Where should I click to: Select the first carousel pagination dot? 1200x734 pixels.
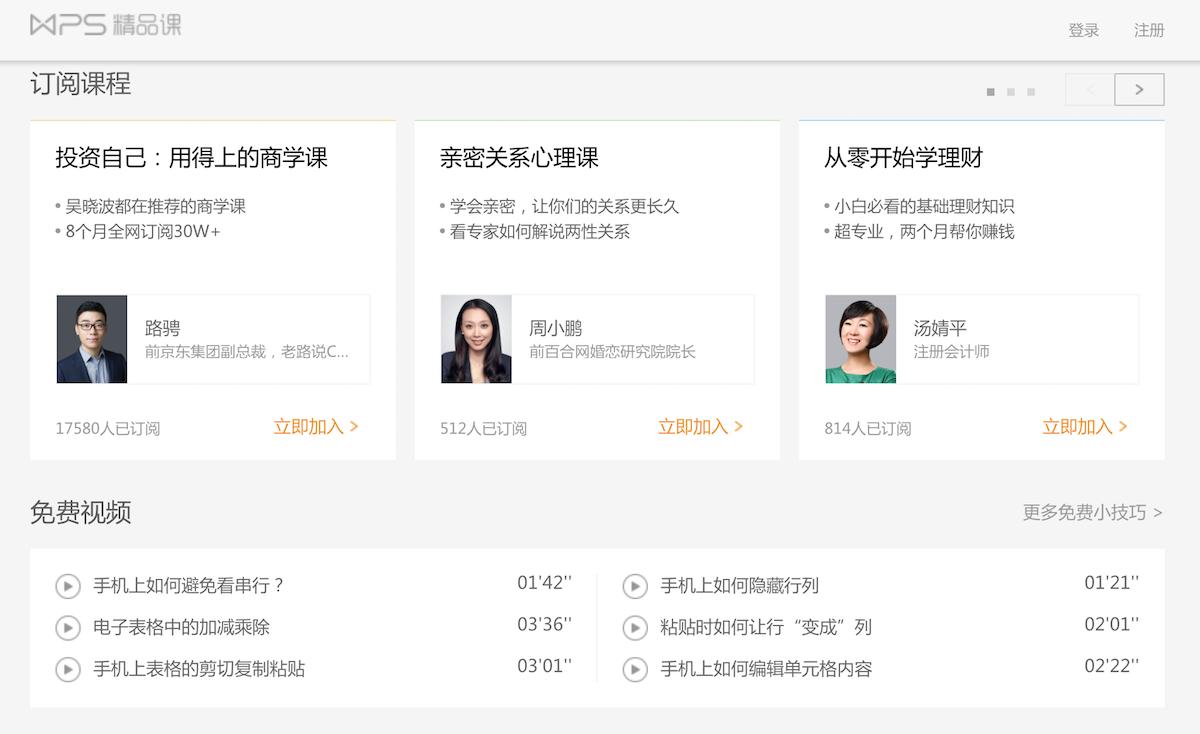pyautogui.click(x=990, y=91)
